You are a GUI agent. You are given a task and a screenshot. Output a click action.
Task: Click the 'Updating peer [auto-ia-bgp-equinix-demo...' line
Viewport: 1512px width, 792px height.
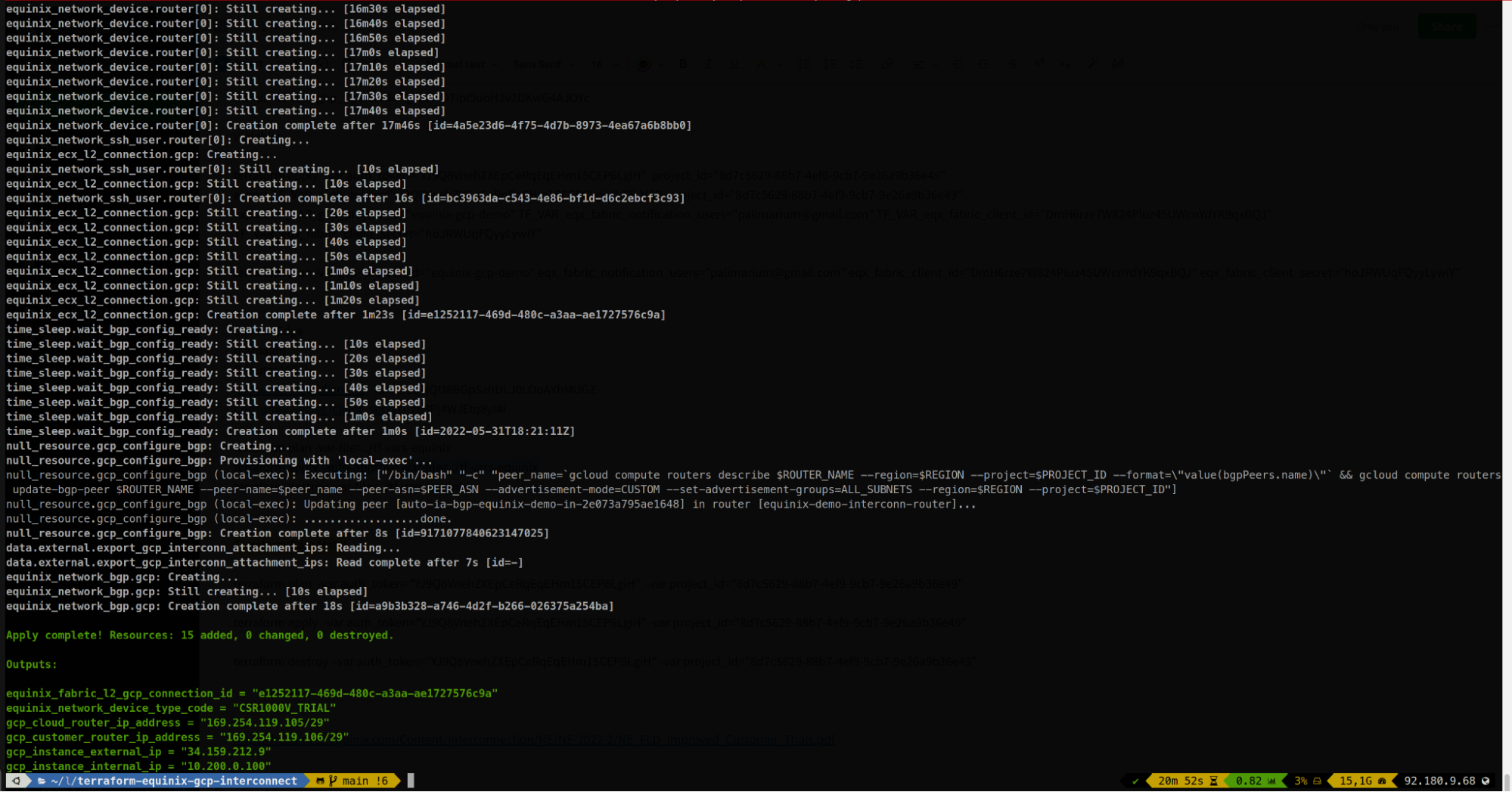pos(492,505)
